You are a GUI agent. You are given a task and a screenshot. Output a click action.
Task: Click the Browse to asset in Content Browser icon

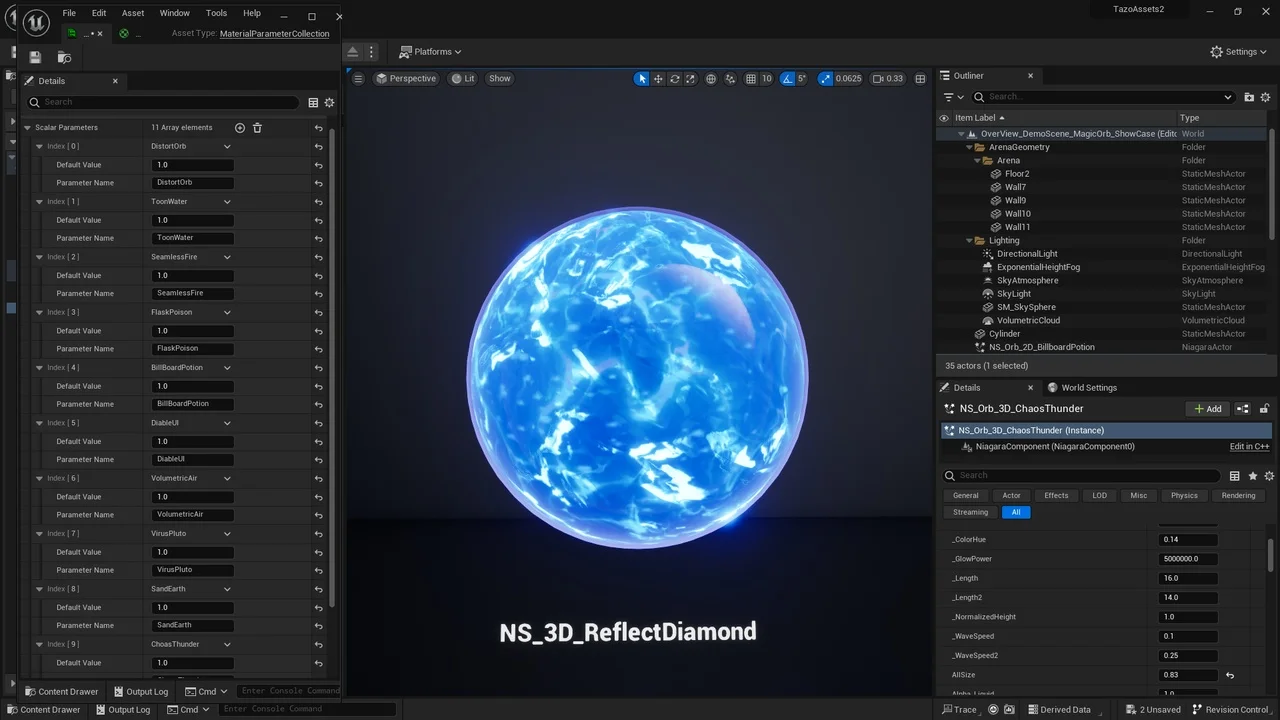pyautogui.click(x=64, y=57)
